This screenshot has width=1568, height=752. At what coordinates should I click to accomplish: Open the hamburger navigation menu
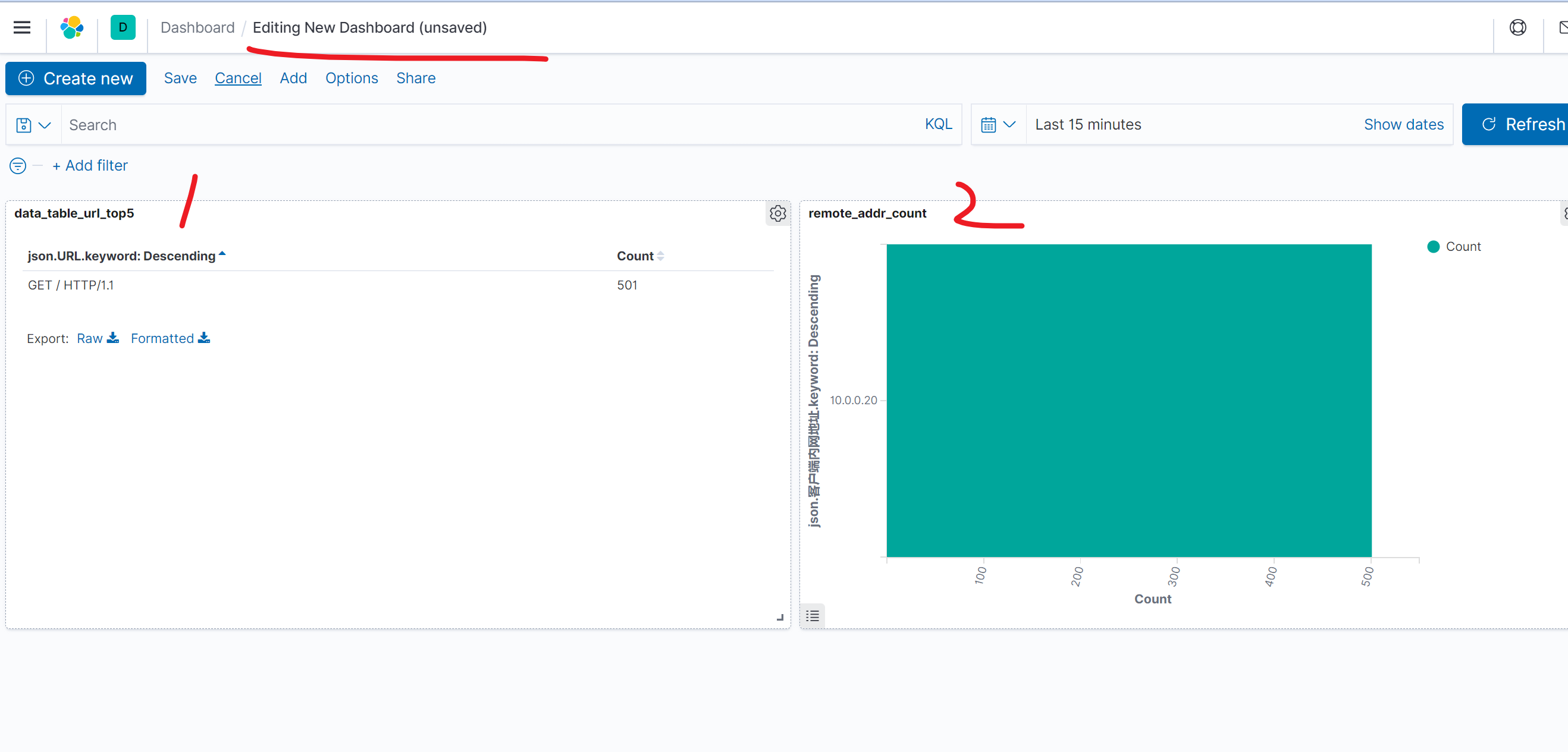tap(22, 27)
